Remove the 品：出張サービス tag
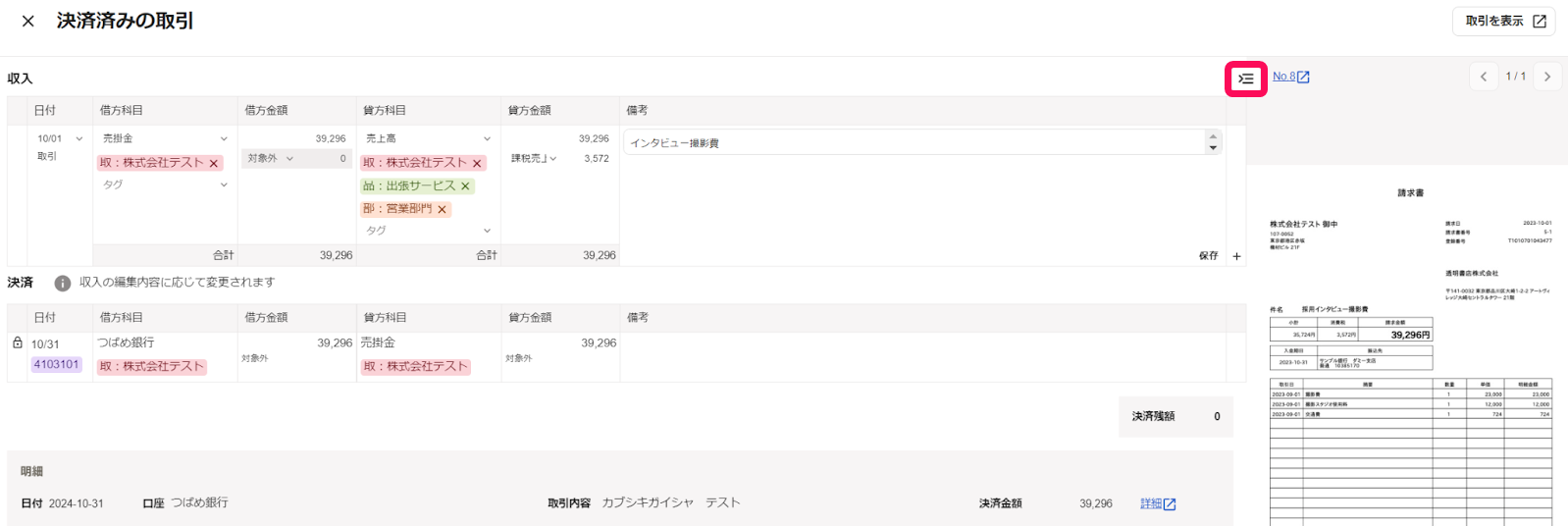The height and width of the screenshot is (526, 1568). click(x=465, y=186)
